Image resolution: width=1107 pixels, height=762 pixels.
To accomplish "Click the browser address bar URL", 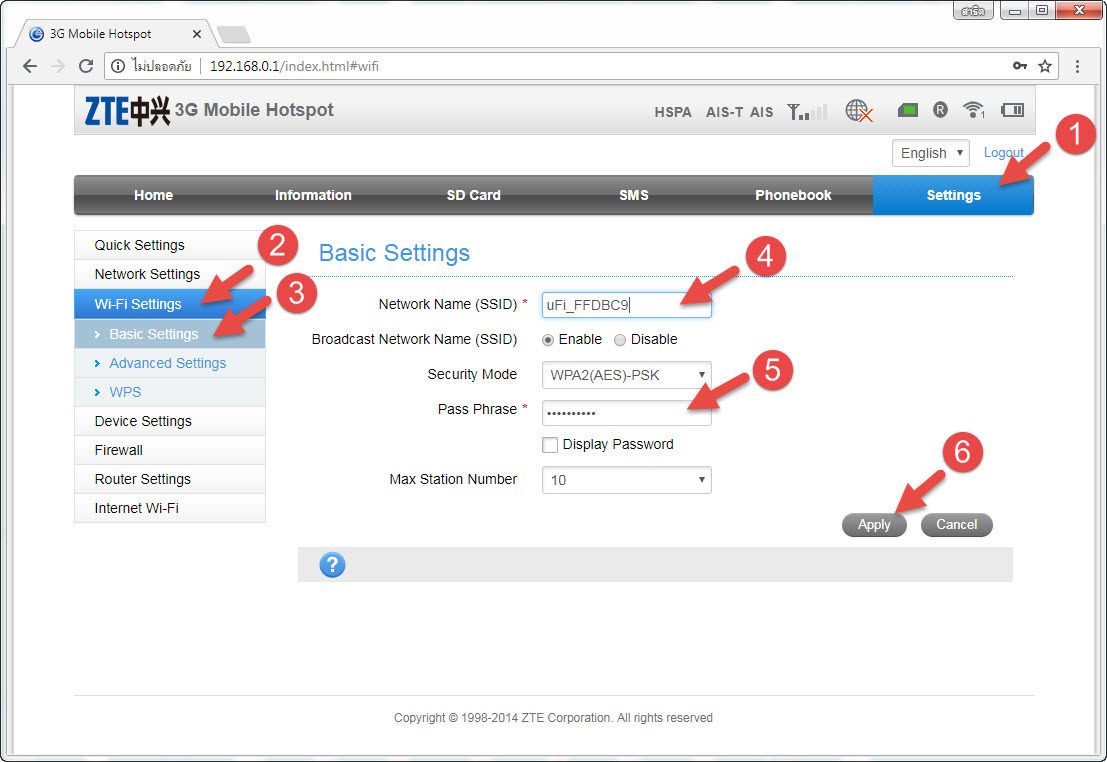I will (x=294, y=66).
